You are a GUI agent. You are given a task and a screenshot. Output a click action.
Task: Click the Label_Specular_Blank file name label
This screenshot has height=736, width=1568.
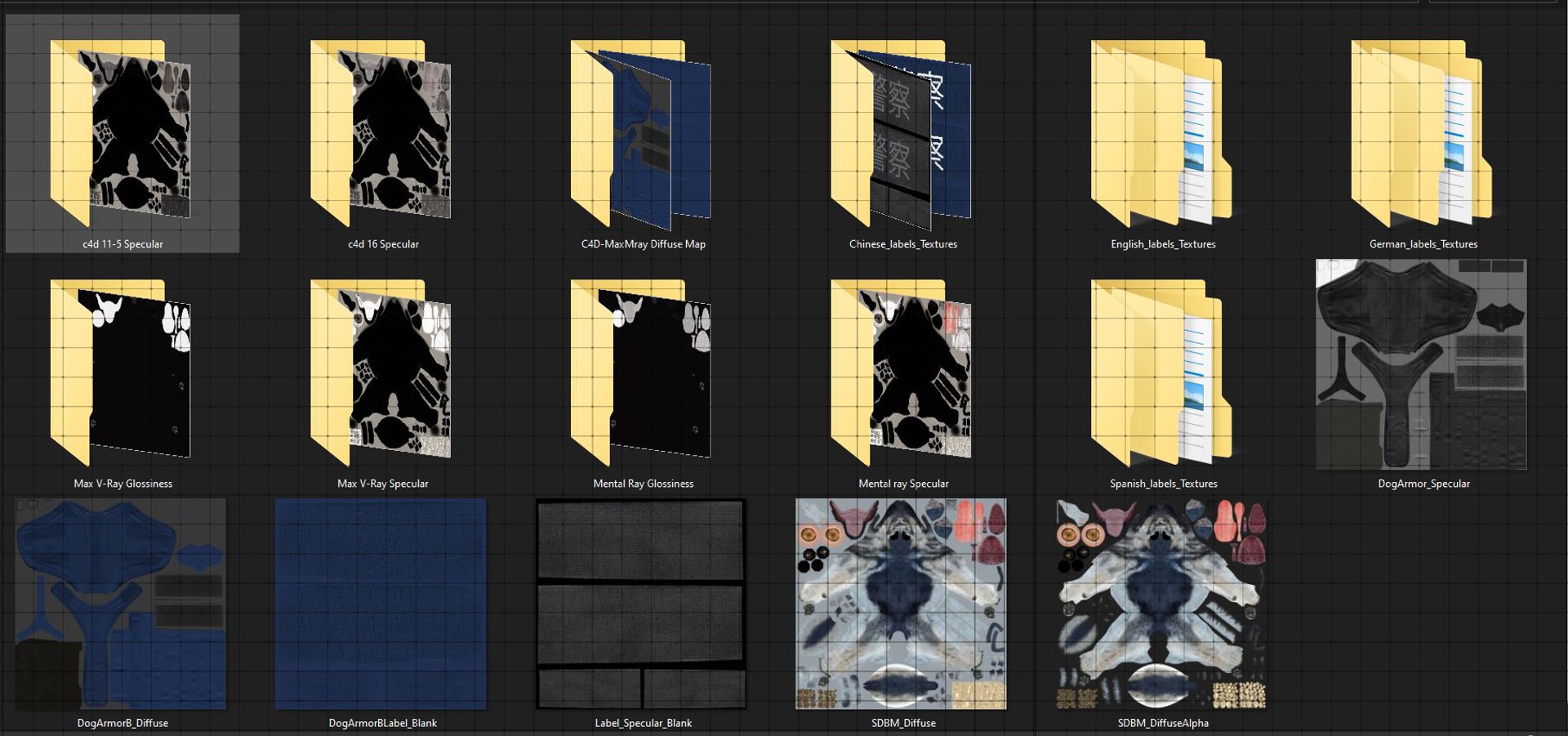click(643, 723)
